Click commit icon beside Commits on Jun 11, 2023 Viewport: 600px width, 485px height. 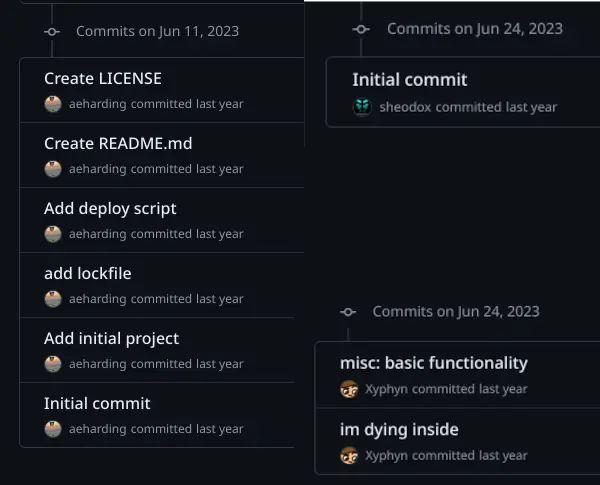click(x=52, y=31)
